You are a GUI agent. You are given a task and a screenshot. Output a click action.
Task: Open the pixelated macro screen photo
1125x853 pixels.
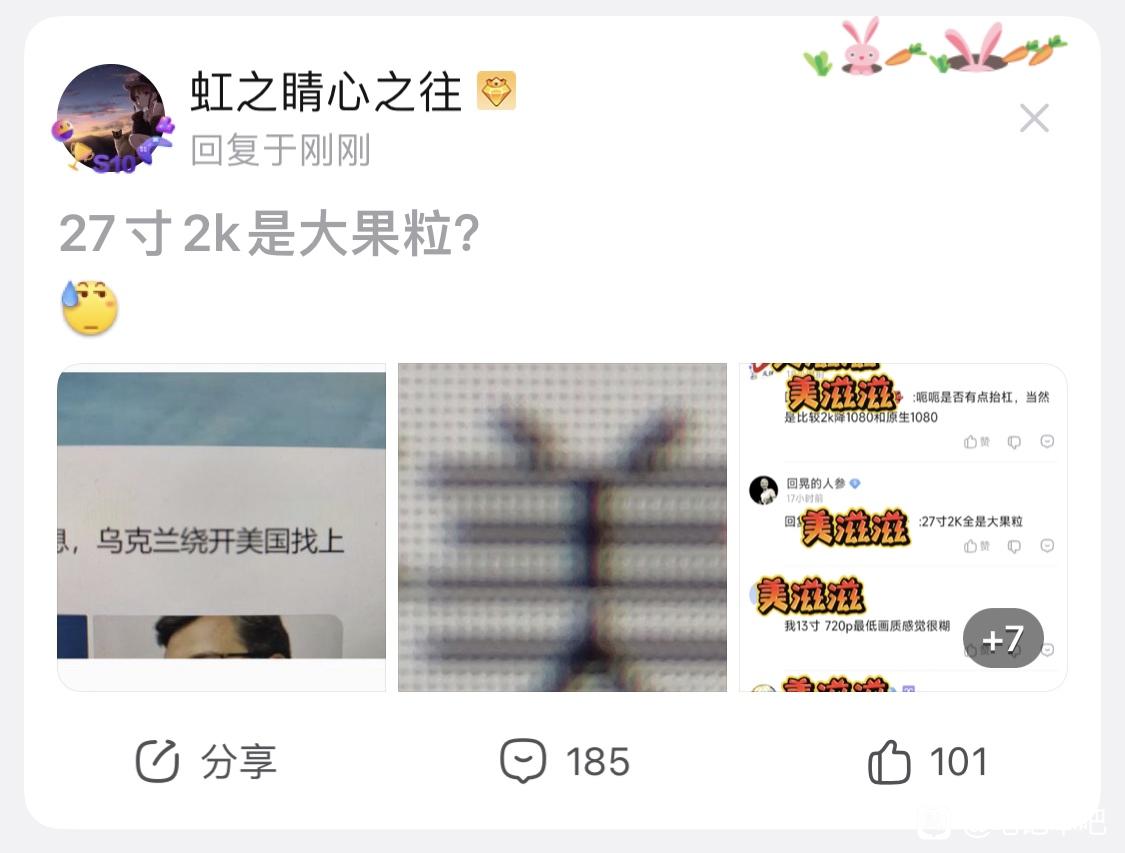[x=562, y=527]
